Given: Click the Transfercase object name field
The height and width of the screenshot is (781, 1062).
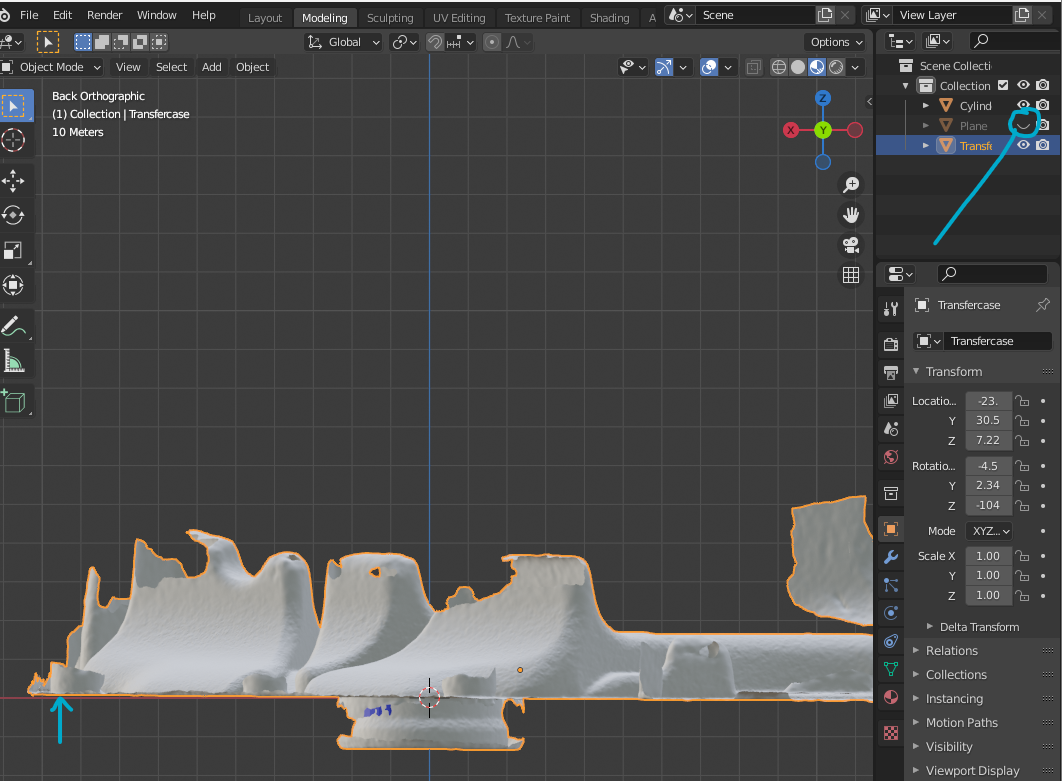Looking at the screenshot, I should 996,341.
